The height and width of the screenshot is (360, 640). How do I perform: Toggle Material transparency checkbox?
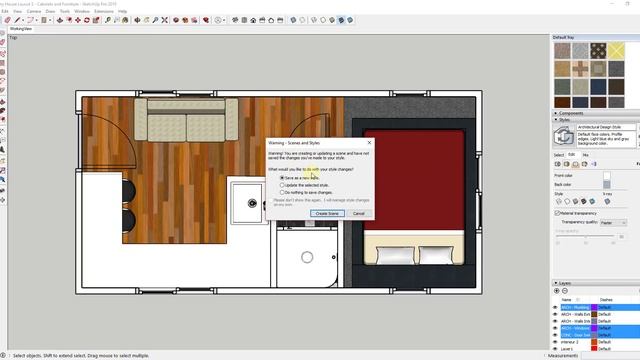557,213
